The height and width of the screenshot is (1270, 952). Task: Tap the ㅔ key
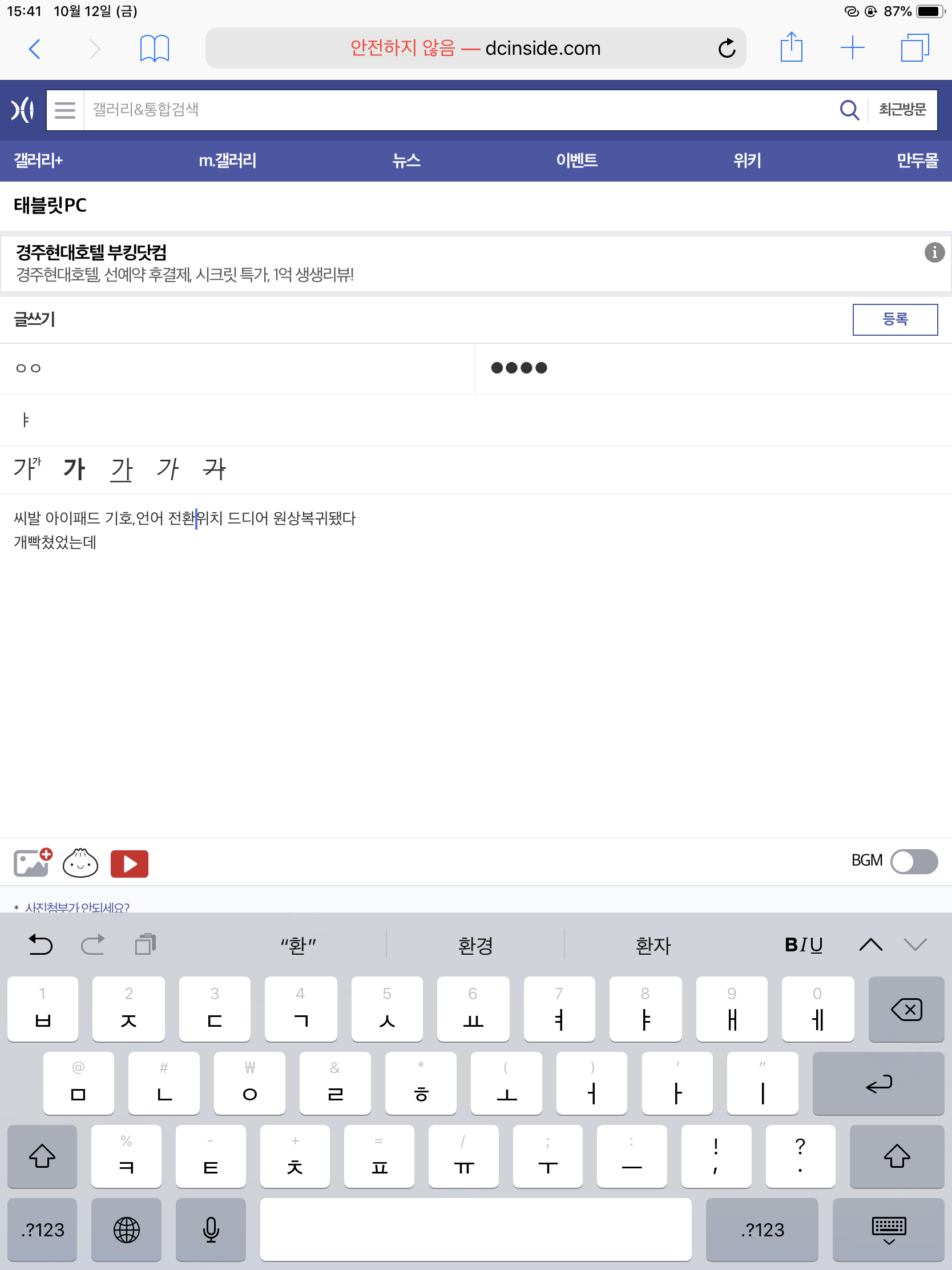click(817, 1009)
